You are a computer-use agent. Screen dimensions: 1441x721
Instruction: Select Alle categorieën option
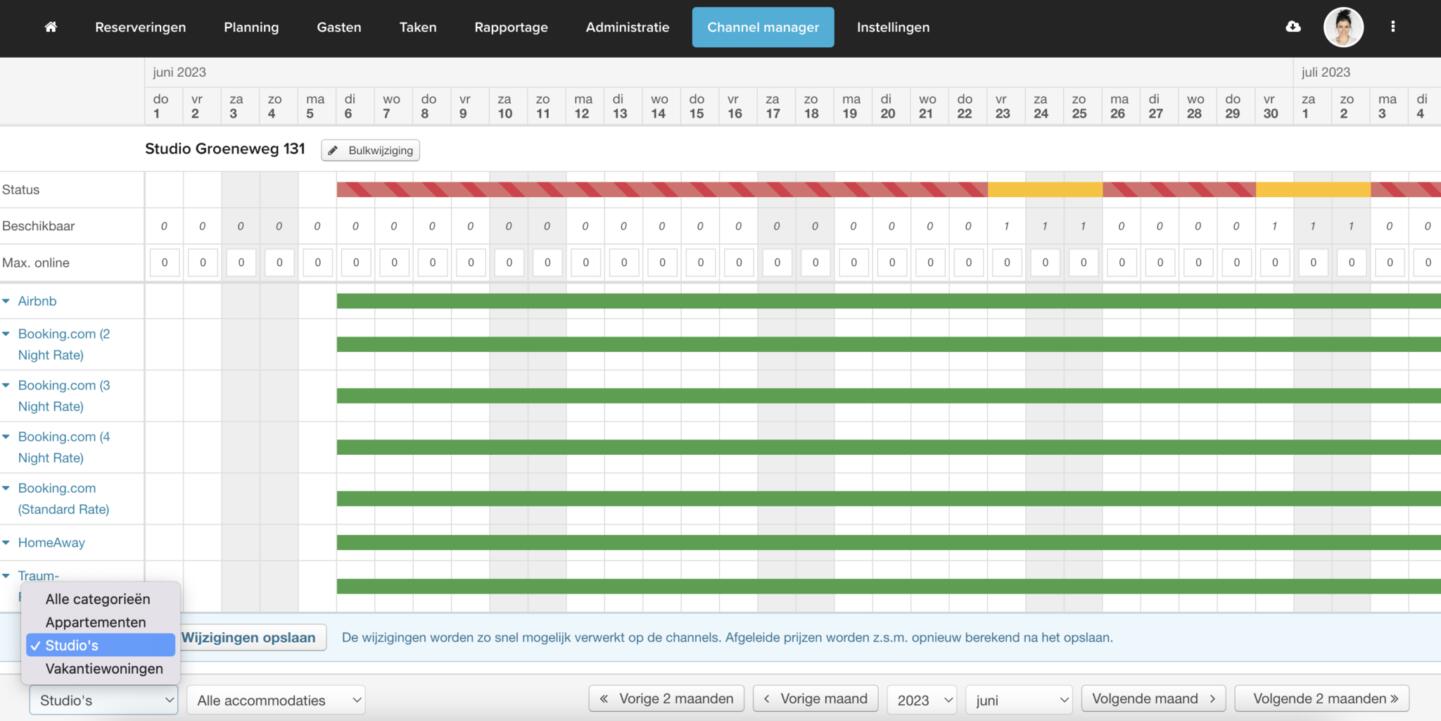coord(97,599)
